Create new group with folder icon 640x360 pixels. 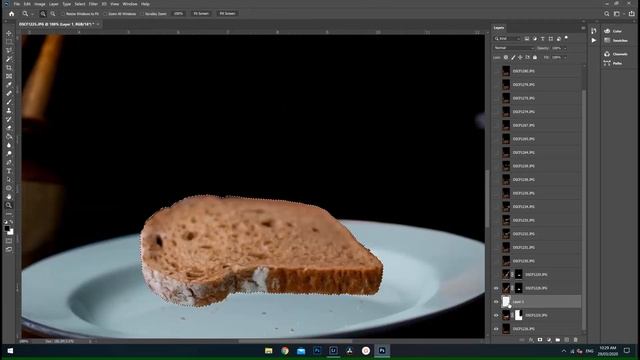tap(558, 340)
